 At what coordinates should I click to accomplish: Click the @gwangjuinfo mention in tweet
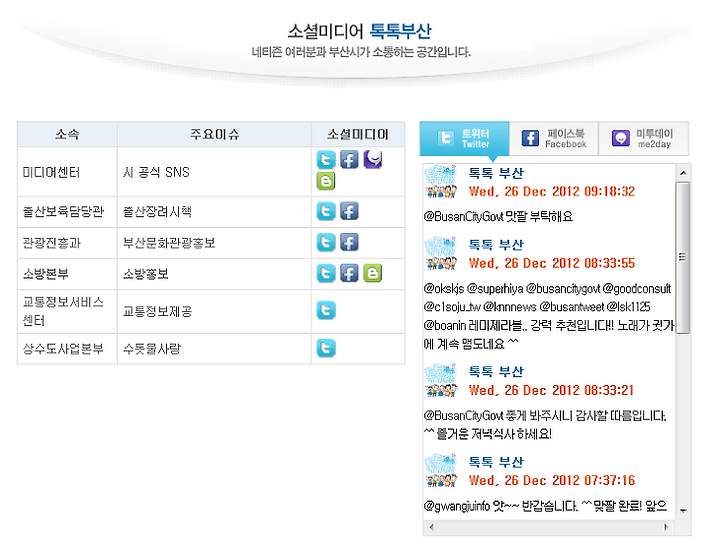click(456, 506)
